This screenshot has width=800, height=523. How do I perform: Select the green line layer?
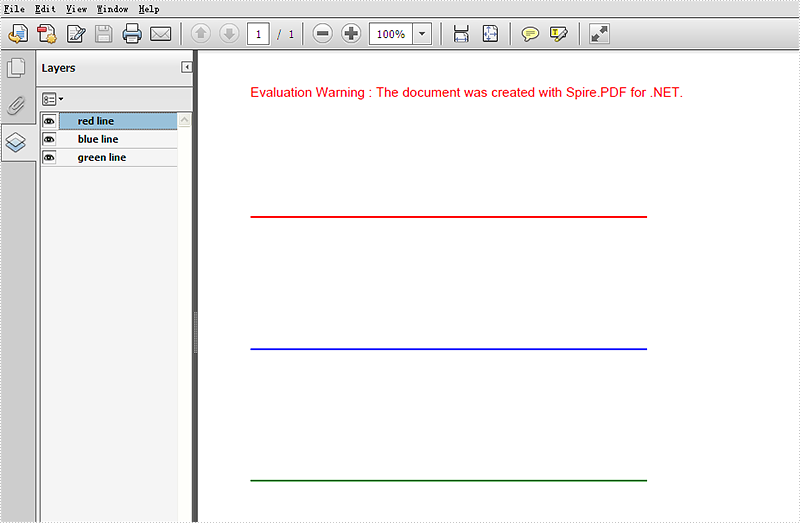click(118, 158)
